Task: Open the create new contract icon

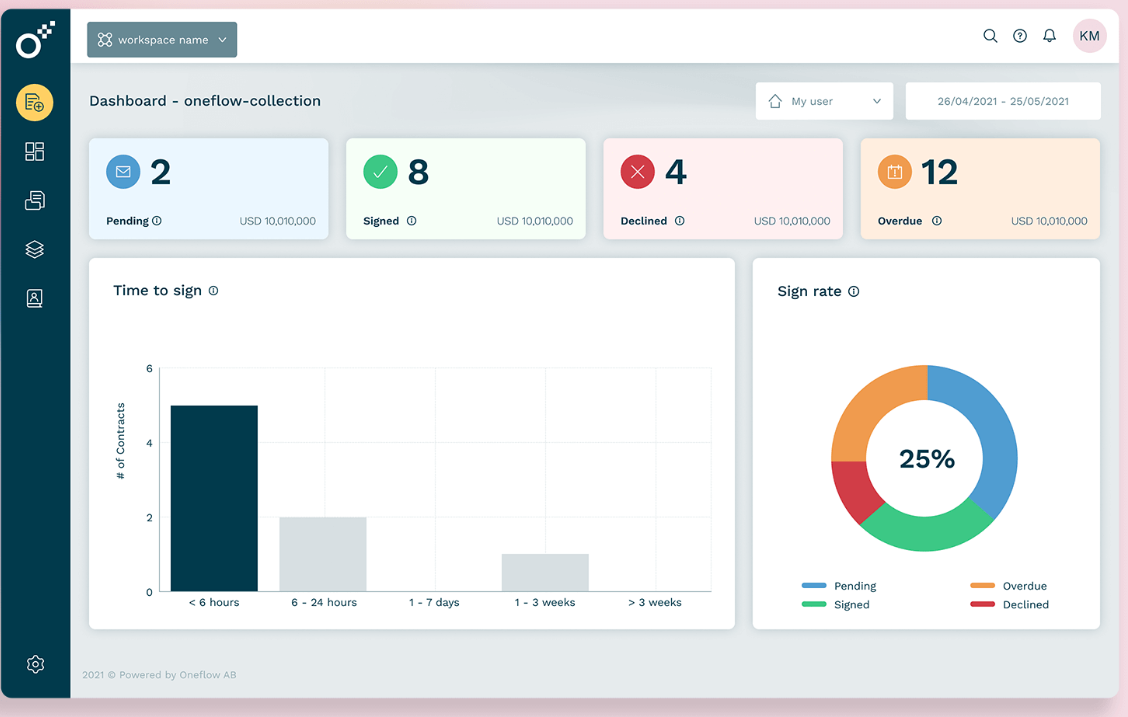Action: (35, 103)
